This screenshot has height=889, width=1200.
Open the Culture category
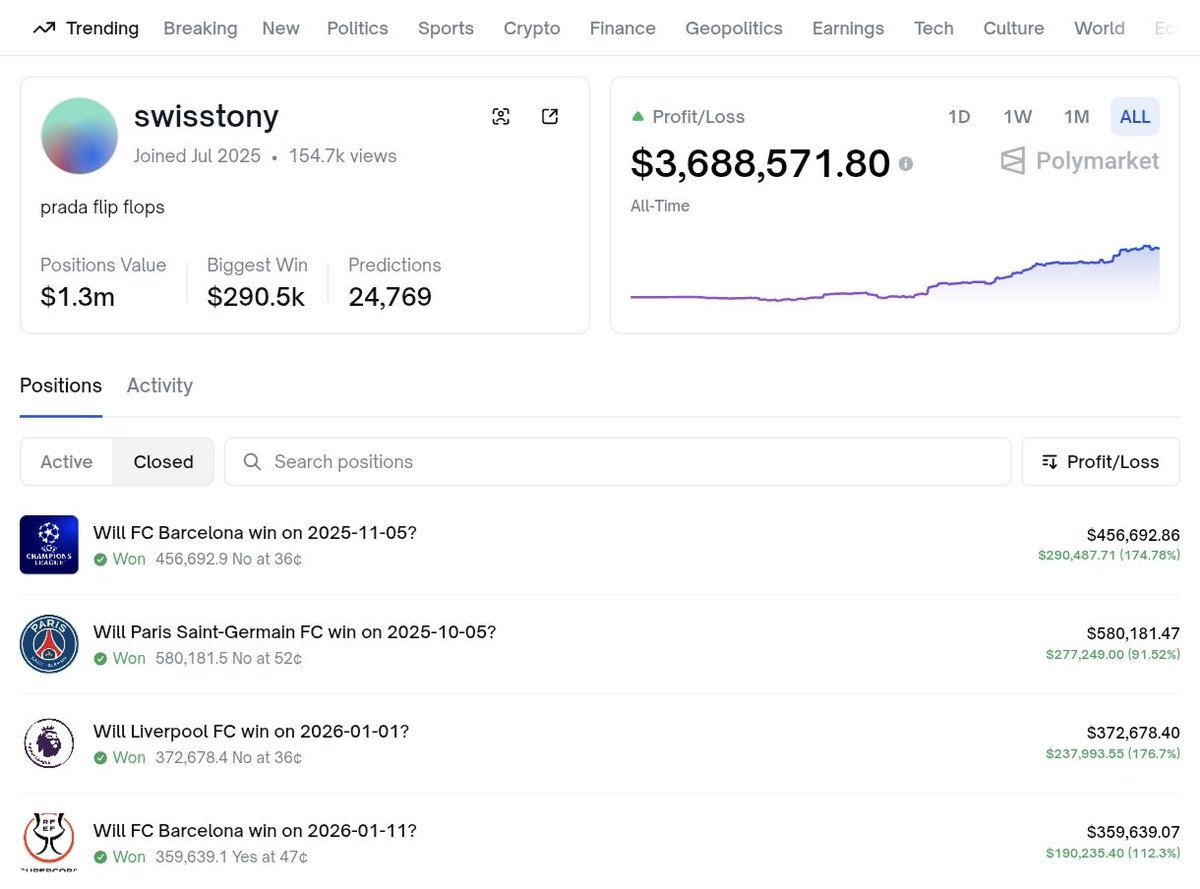click(x=1014, y=28)
